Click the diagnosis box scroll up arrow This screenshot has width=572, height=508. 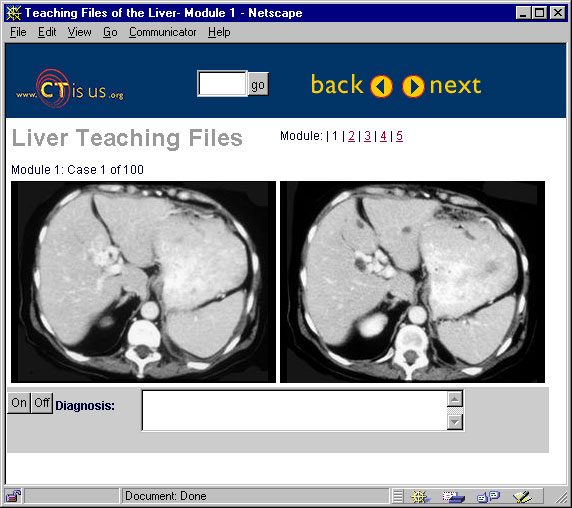pyautogui.click(x=455, y=399)
